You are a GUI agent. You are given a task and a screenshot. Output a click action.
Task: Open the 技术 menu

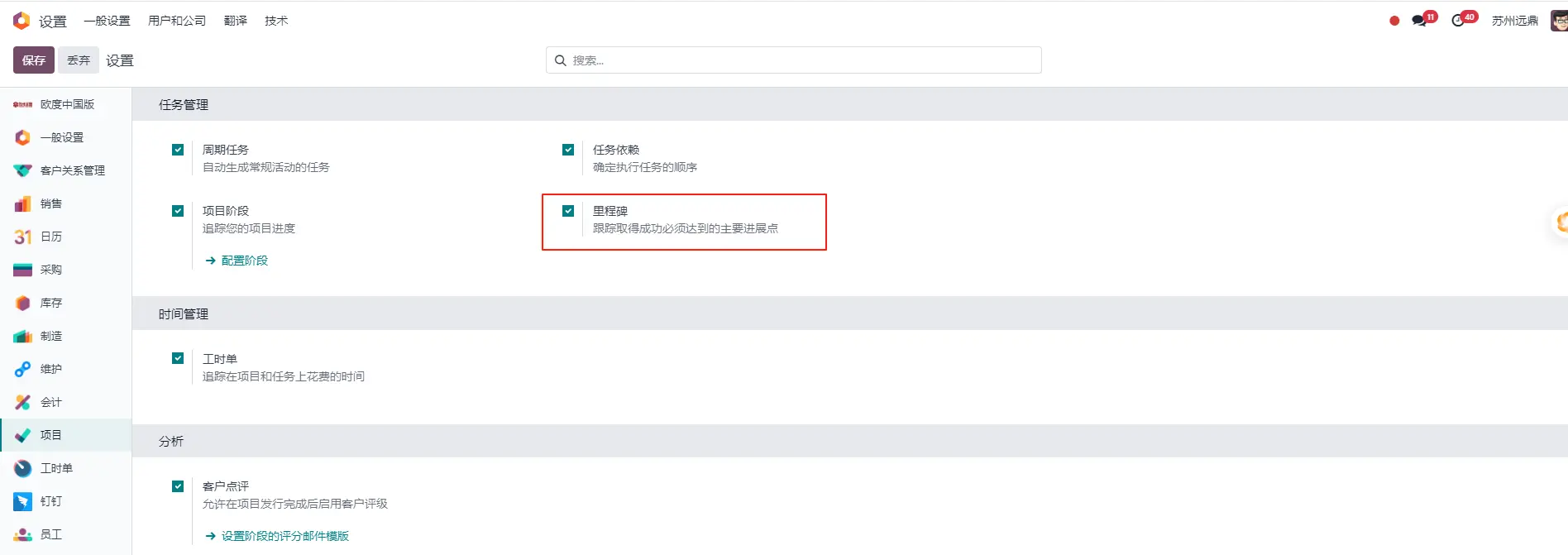pyautogui.click(x=276, y=21)
